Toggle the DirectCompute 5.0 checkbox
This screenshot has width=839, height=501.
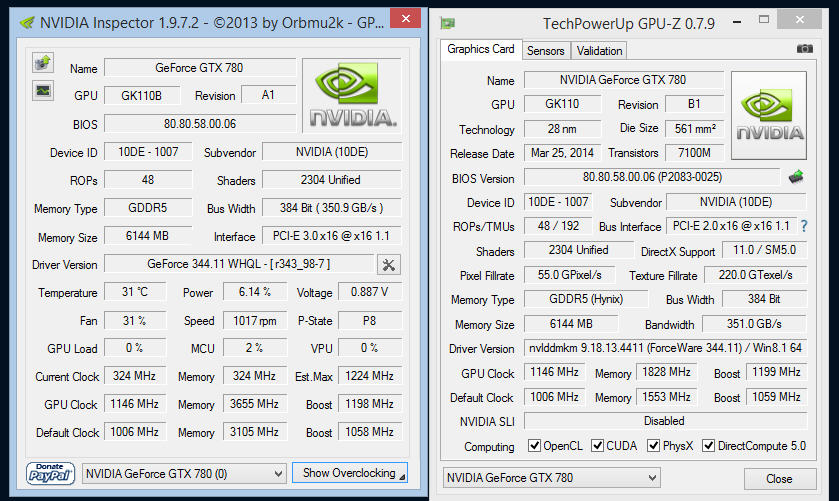click(708, 445)
